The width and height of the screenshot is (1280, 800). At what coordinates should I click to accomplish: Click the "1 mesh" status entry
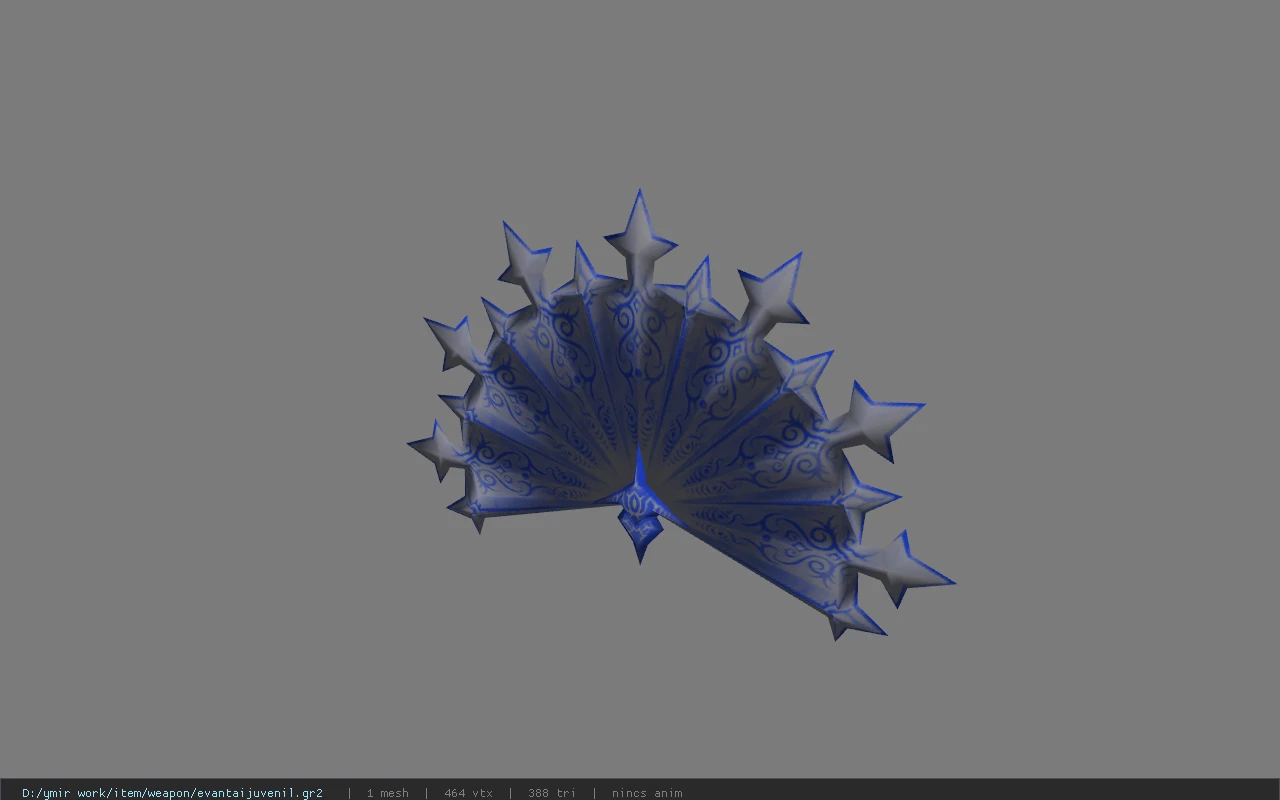(x=387, y=793)
